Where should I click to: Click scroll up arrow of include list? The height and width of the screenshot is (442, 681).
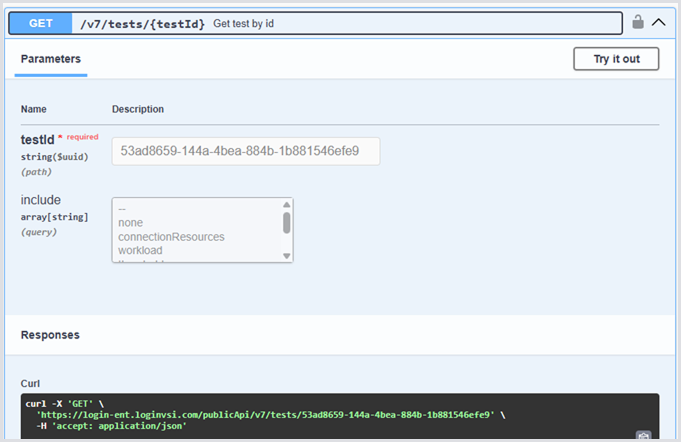click(287, 204)
